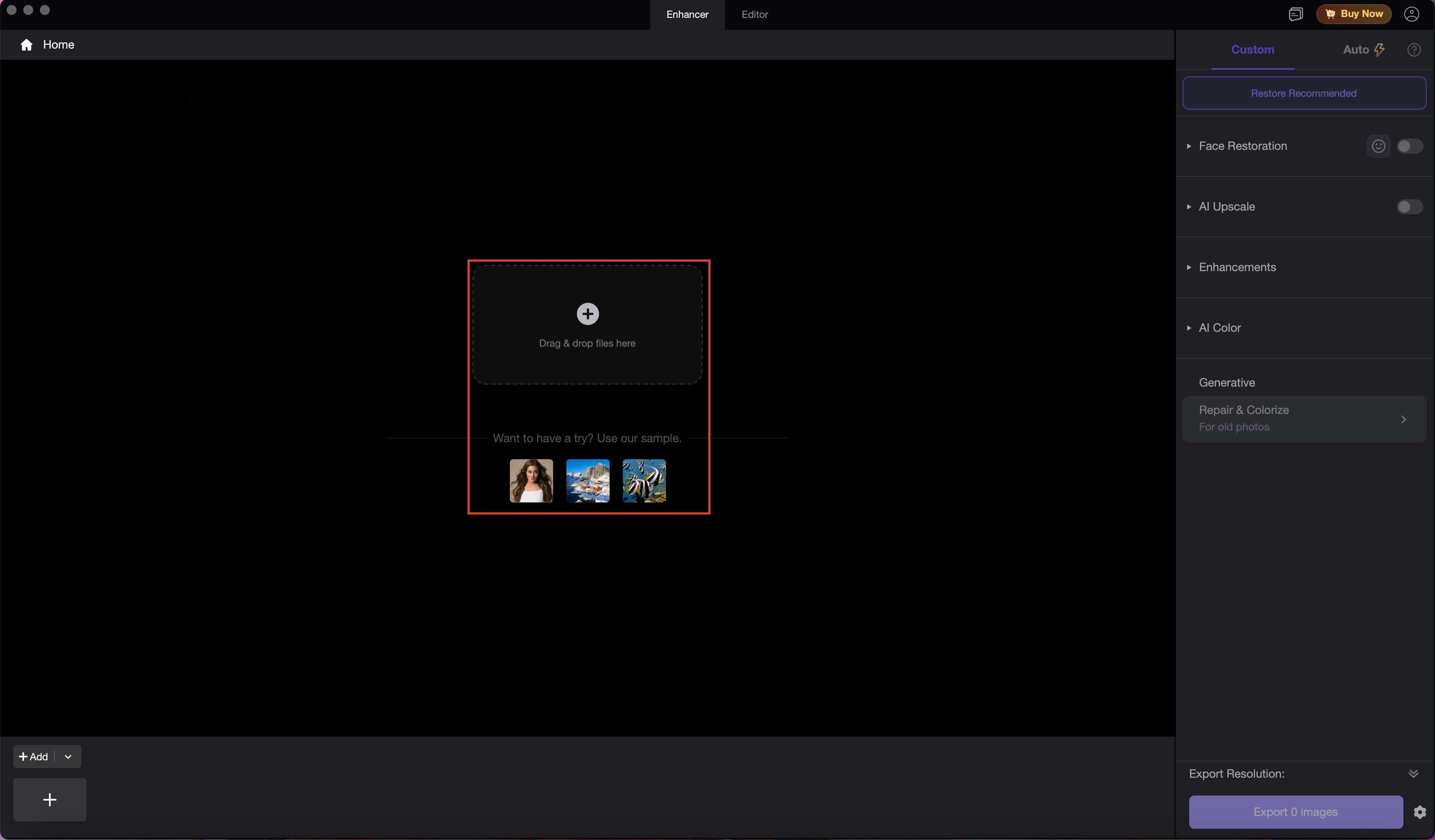Click the Home house icon
The height and width of the screenshot is (840, 1435).
click(x=26, y=45)
